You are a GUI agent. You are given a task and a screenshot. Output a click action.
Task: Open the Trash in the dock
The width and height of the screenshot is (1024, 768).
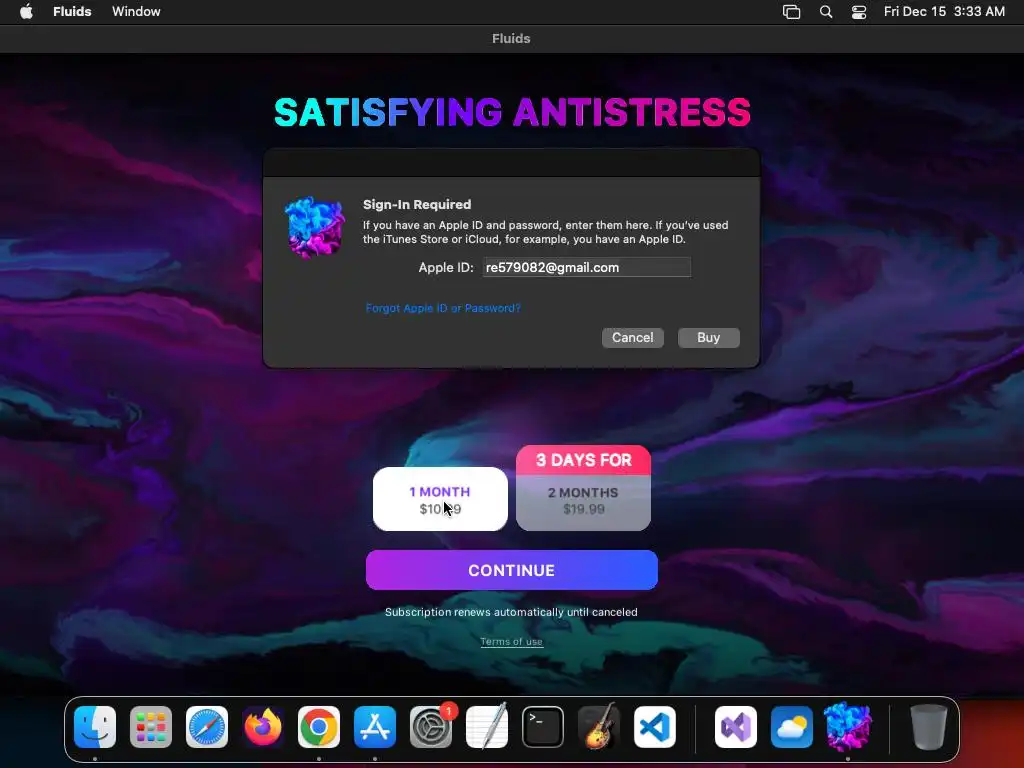[929, 726]
